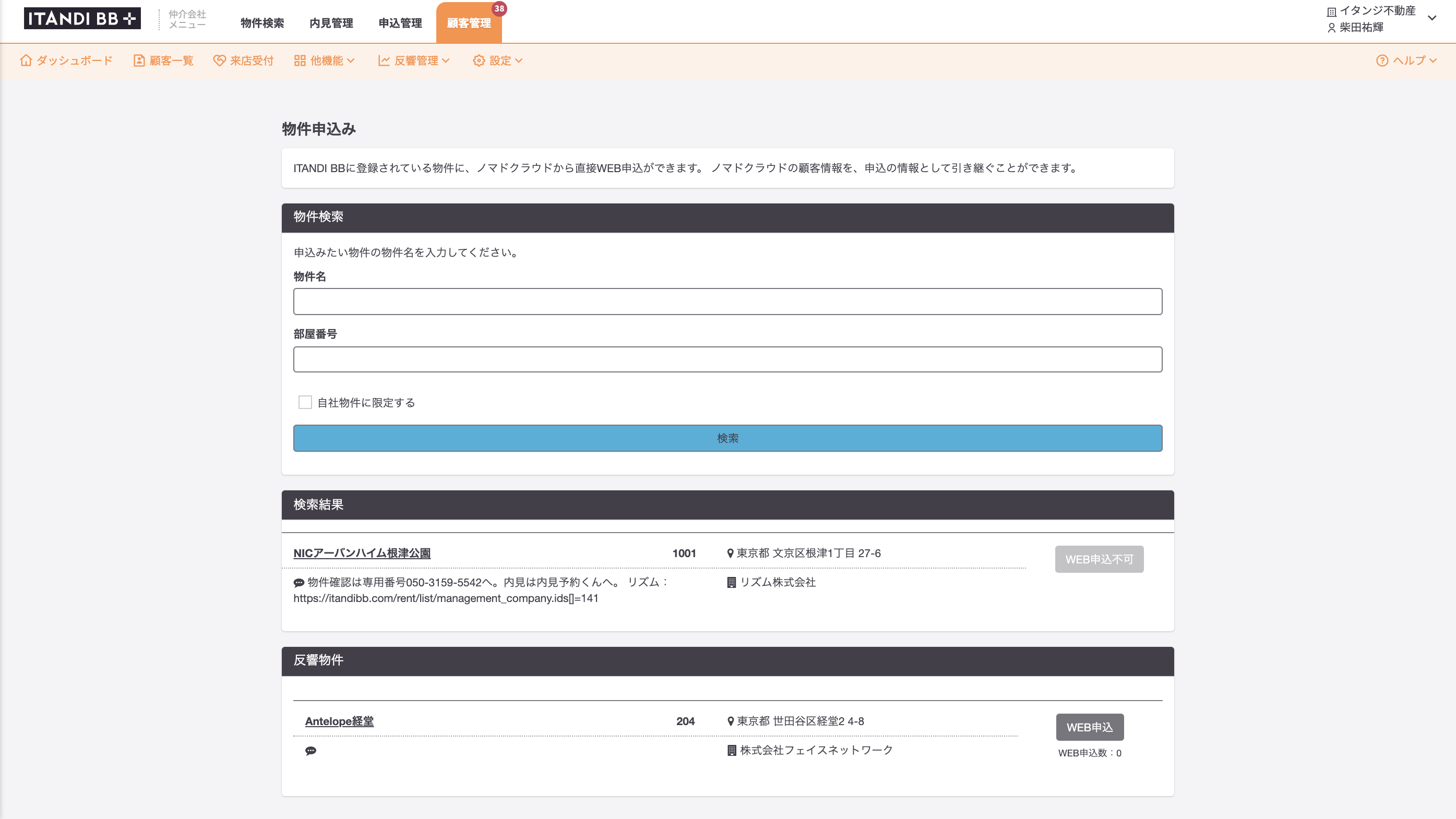Screen dimensions: 1456x819
Task: Click the help question-mark icon
Action: tap(1382, 61)
